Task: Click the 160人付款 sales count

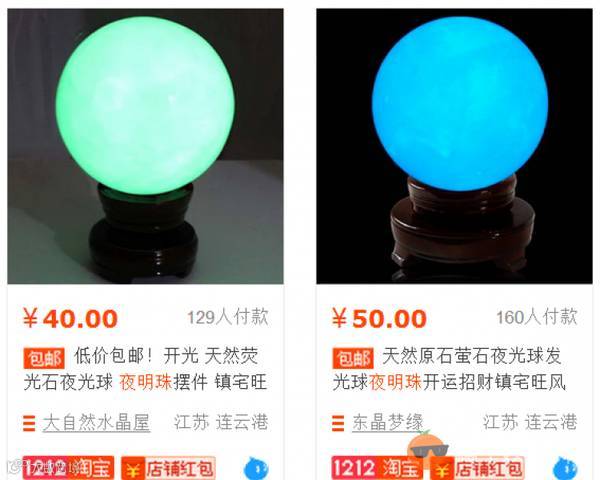Action: pos(536,317)
